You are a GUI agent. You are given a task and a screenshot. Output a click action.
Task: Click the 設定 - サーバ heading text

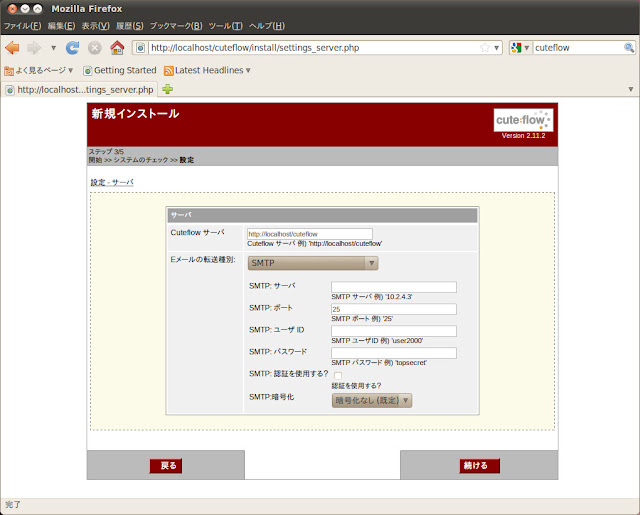(112, 182)
